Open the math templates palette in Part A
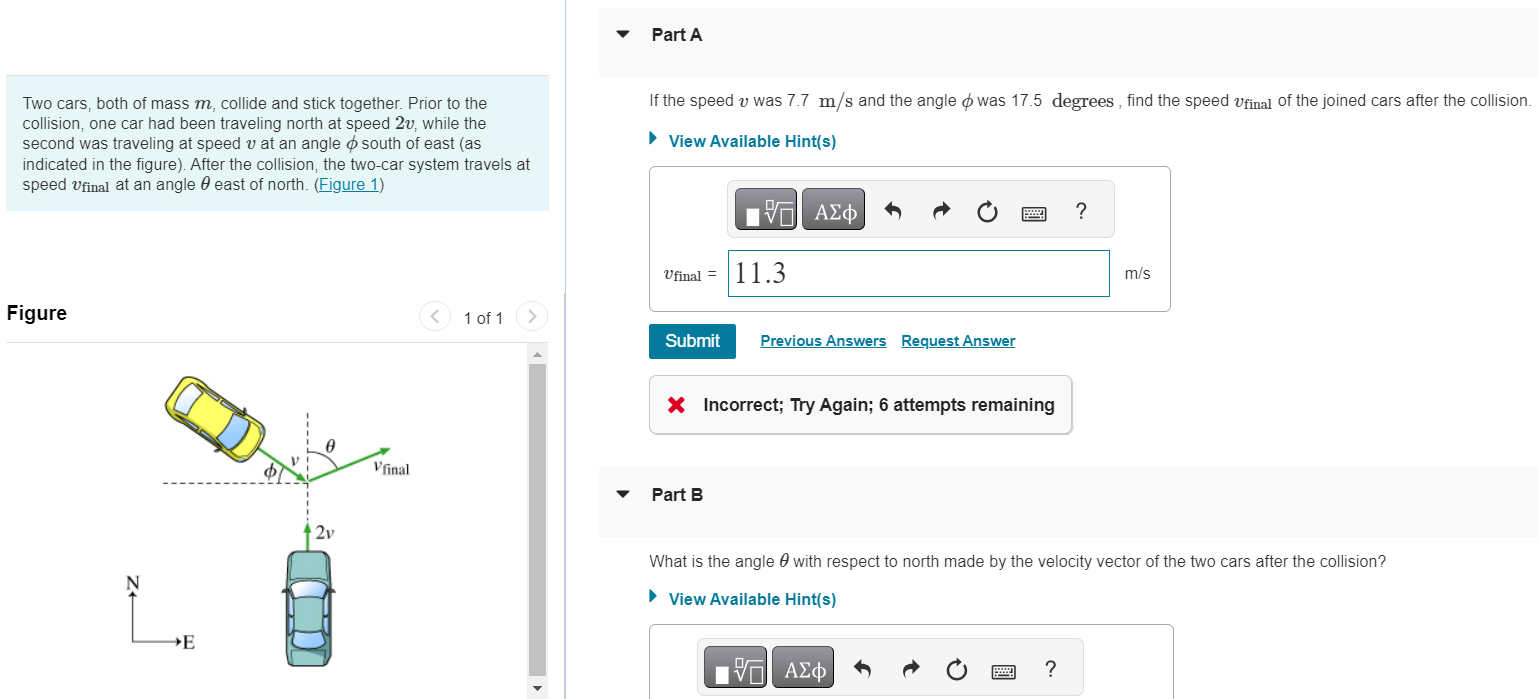The width and height of the screenshot is (1538, 699). [764, 209]
